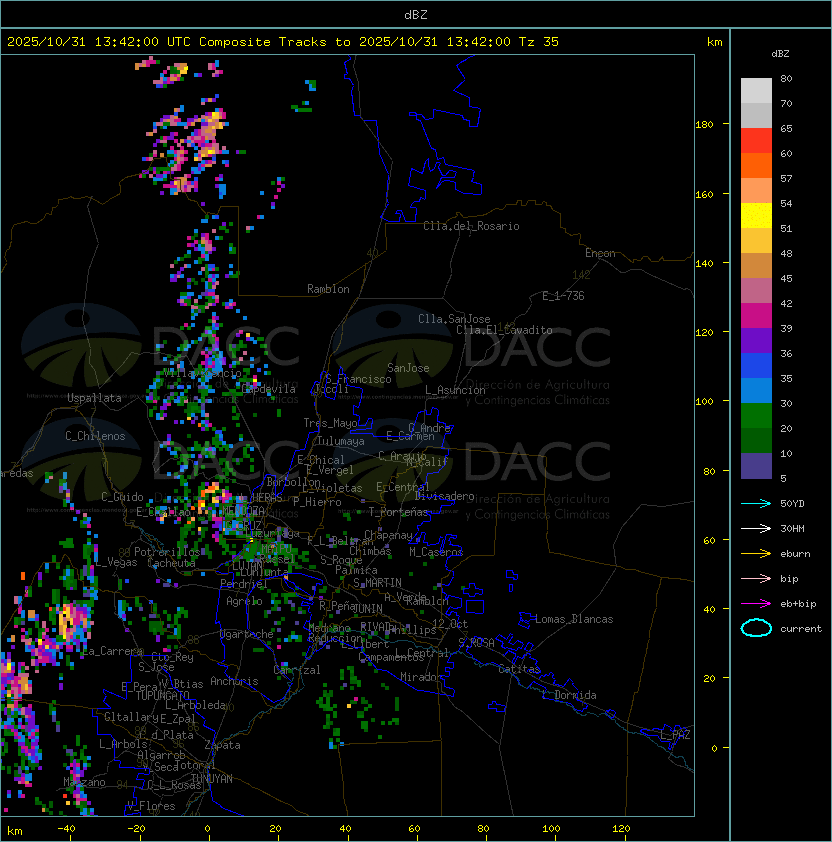Click the '2025/10/31 13:42:00 UTC Composite Tracks' header text
The image size is (832, 842).
pos(167,42)
